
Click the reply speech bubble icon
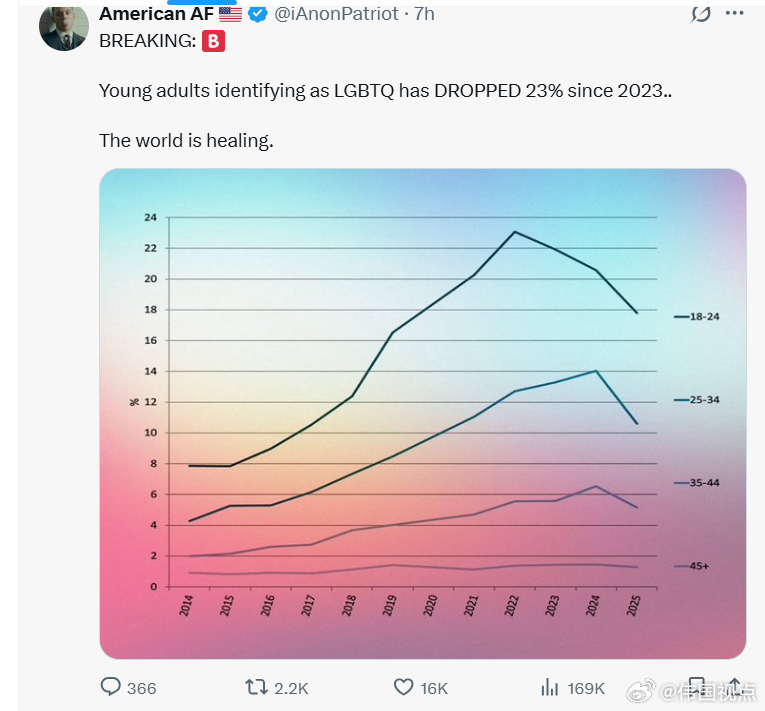[x=111, y=687]
